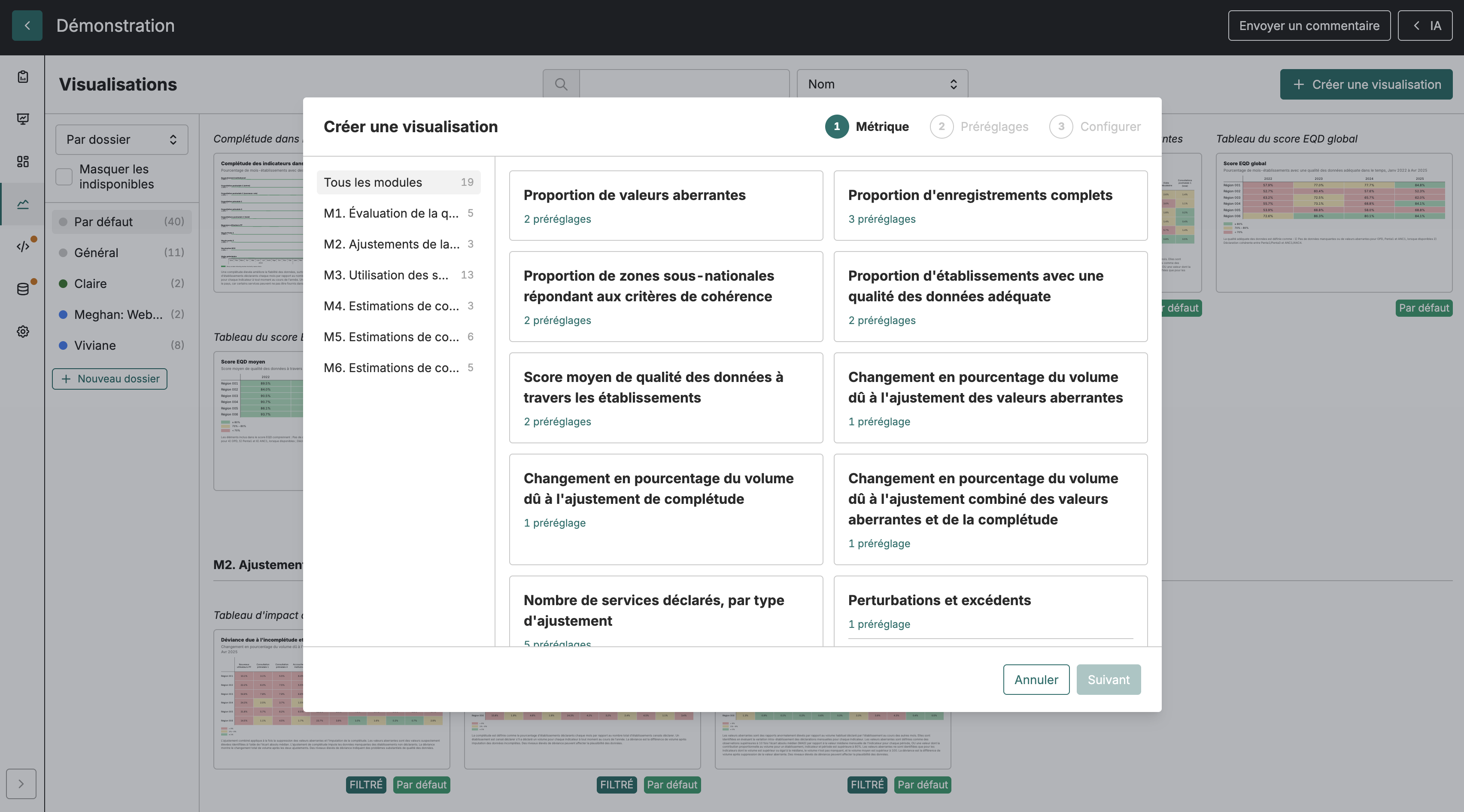
Task: Open the clipboard icon in left sidebar
Action: (23, 77)
